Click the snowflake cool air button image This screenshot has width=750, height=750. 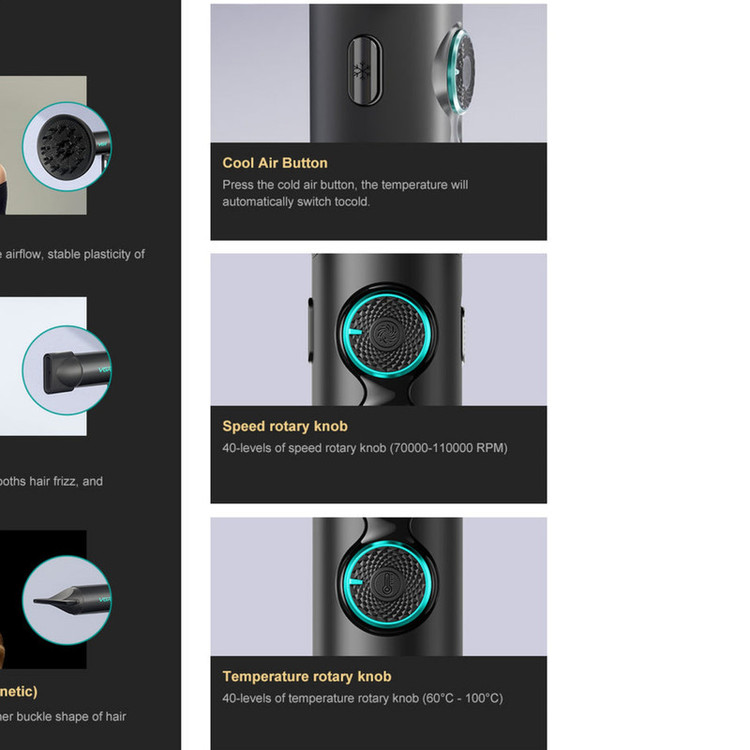[364, 70]
